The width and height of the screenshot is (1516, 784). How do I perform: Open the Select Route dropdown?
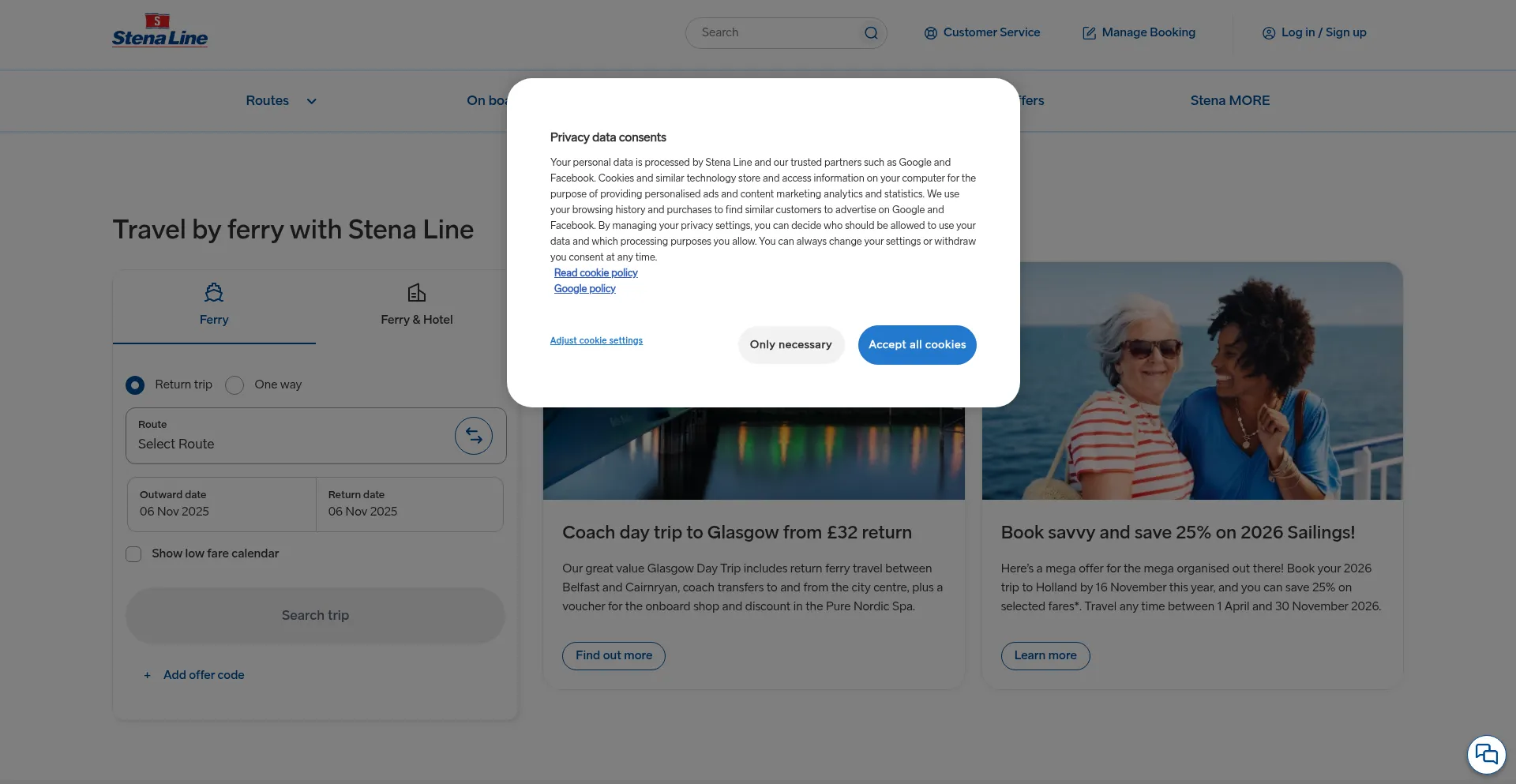click(x=288, y=436)
